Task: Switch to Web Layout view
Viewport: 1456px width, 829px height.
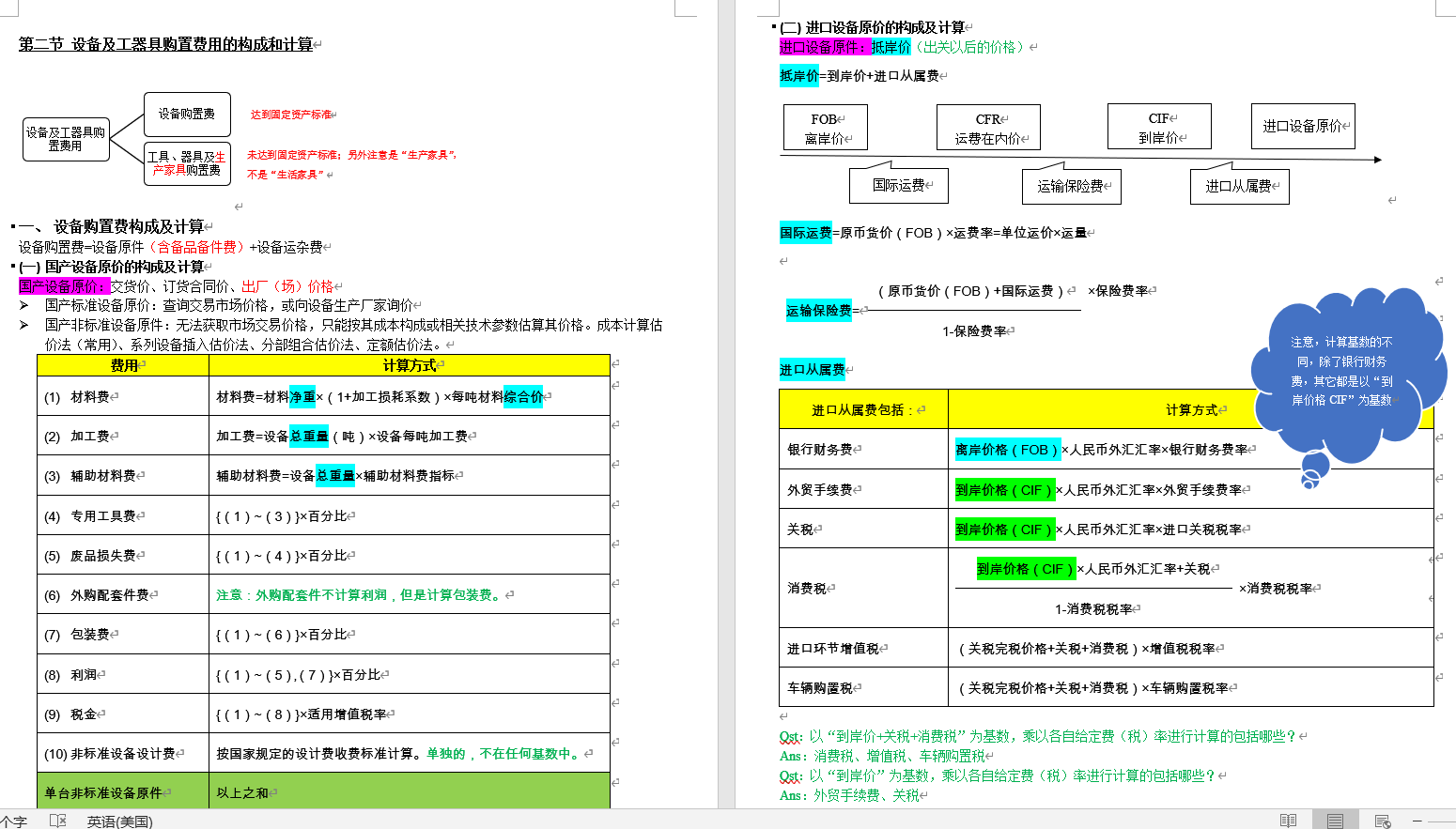Action: pos(1383,821)
